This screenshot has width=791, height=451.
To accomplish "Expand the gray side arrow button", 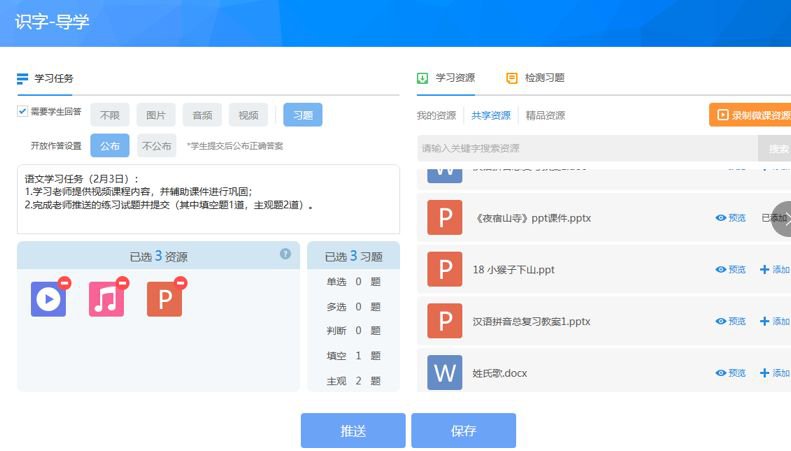I will (x=782, y=219).
